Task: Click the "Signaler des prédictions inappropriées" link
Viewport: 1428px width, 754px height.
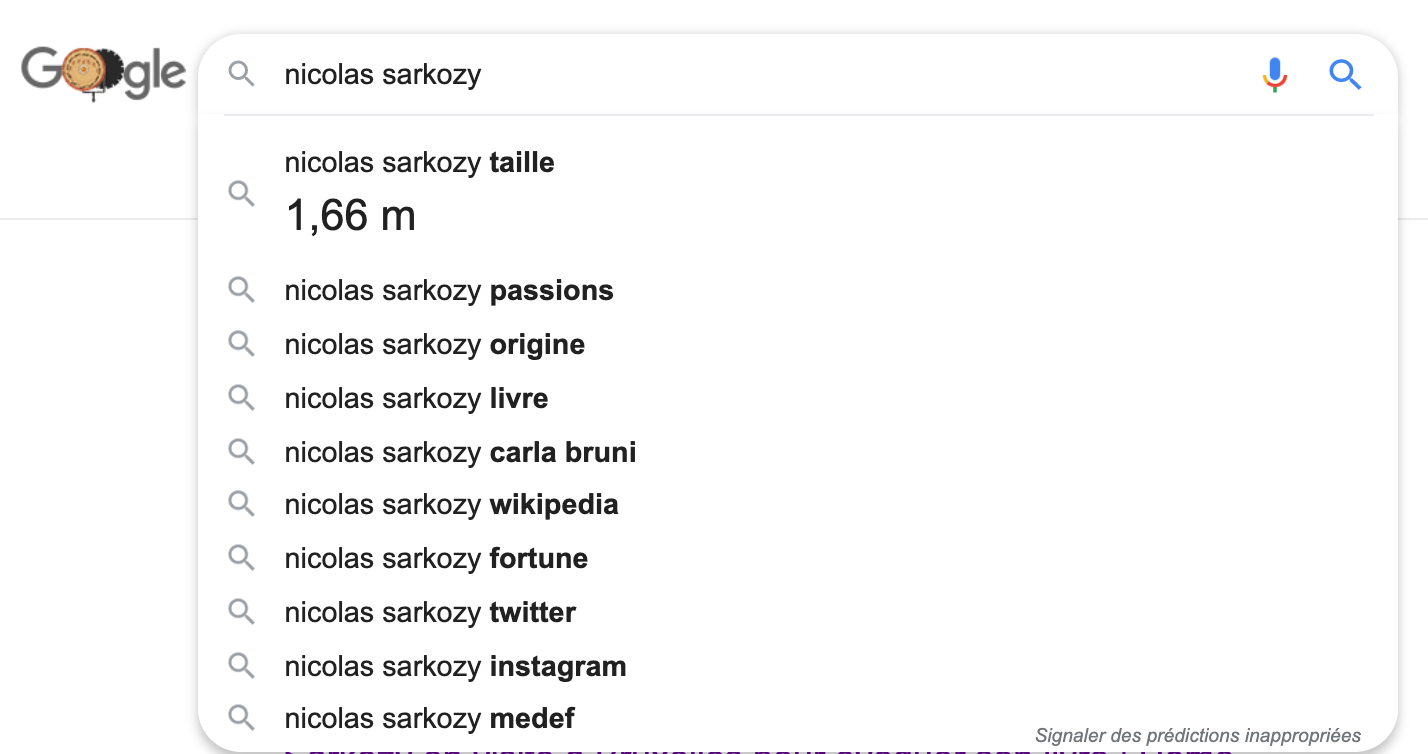Action: point(1198,735)
